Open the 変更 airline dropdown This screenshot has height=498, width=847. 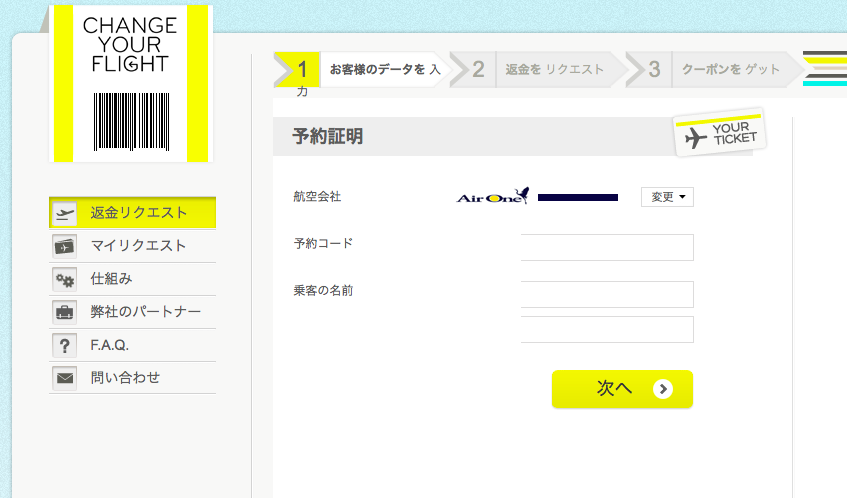coord(667,197)
